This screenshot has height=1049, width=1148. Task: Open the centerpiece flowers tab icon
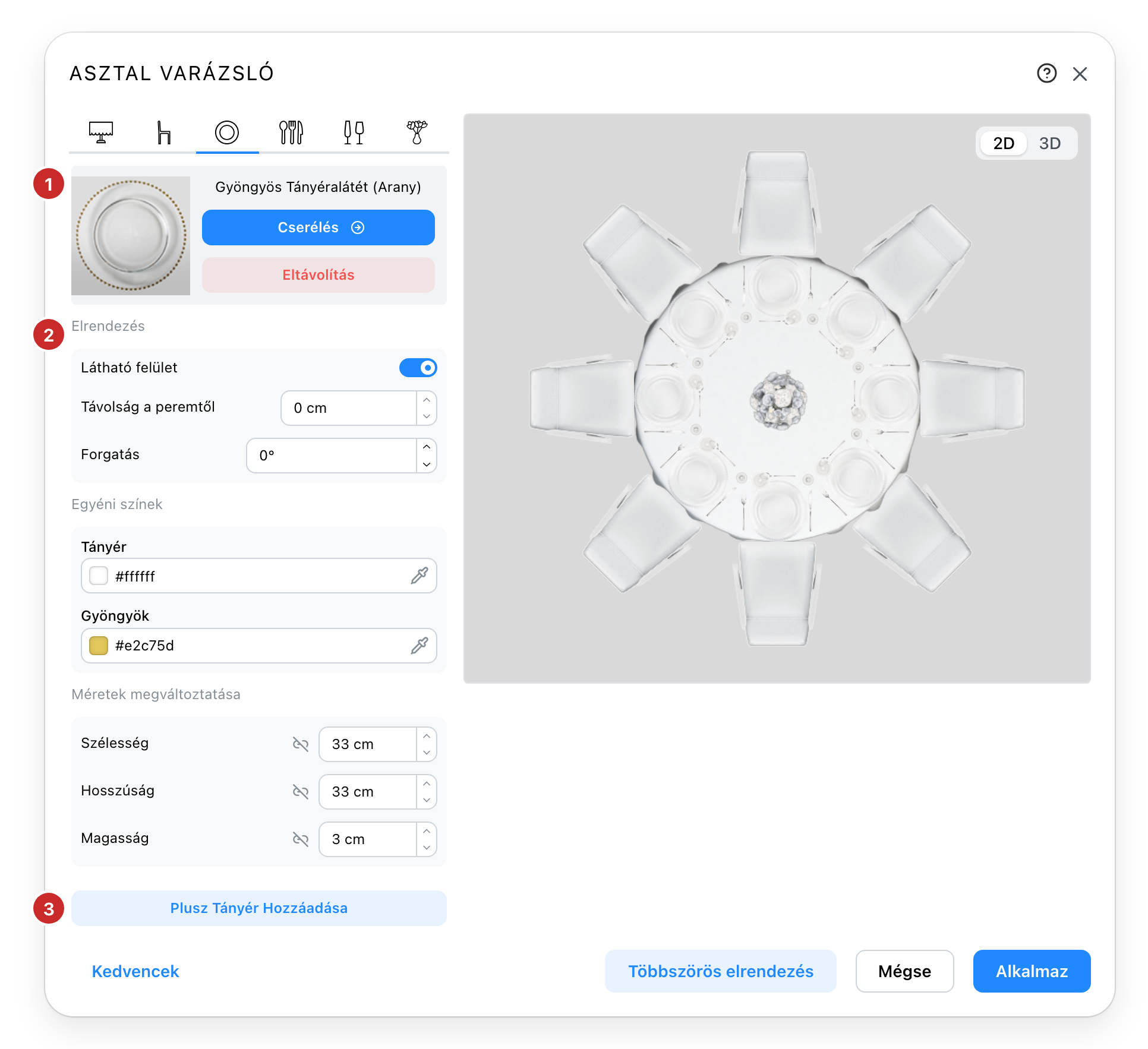[417, 132]
